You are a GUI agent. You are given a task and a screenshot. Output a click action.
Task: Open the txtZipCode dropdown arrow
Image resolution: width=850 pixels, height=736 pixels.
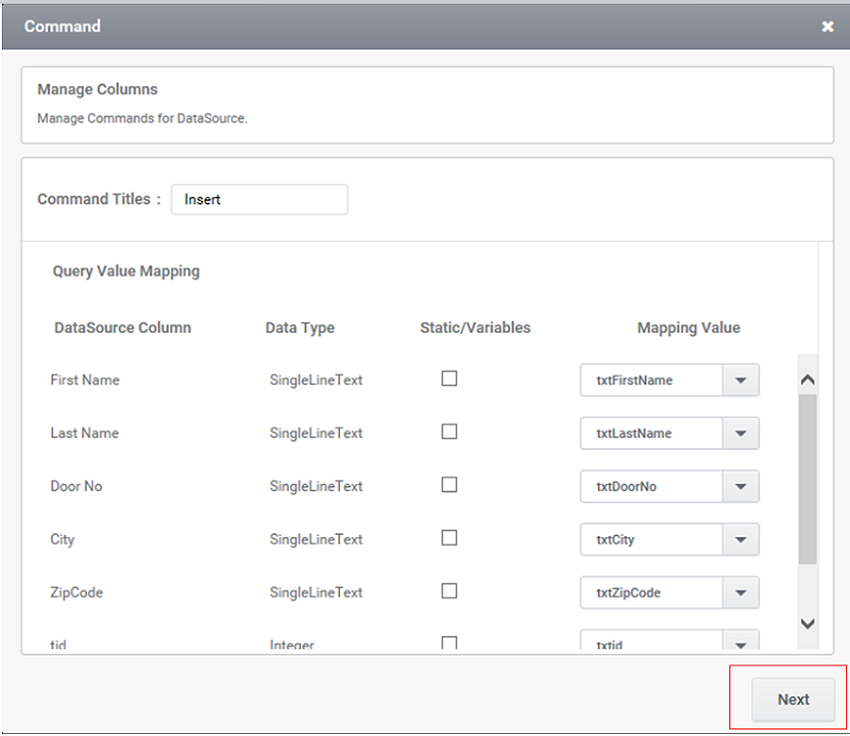coord(740,592)
